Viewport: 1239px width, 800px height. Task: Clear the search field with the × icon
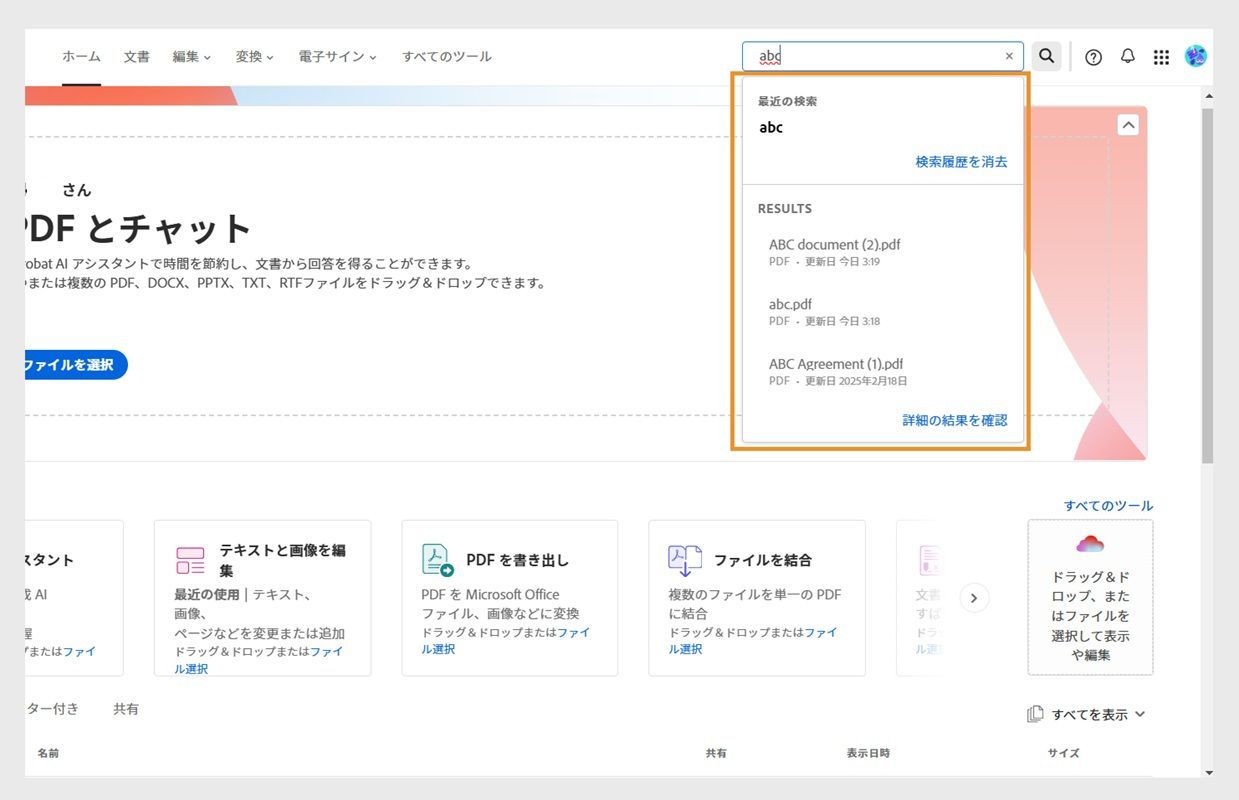click(x=1009, y=56)
